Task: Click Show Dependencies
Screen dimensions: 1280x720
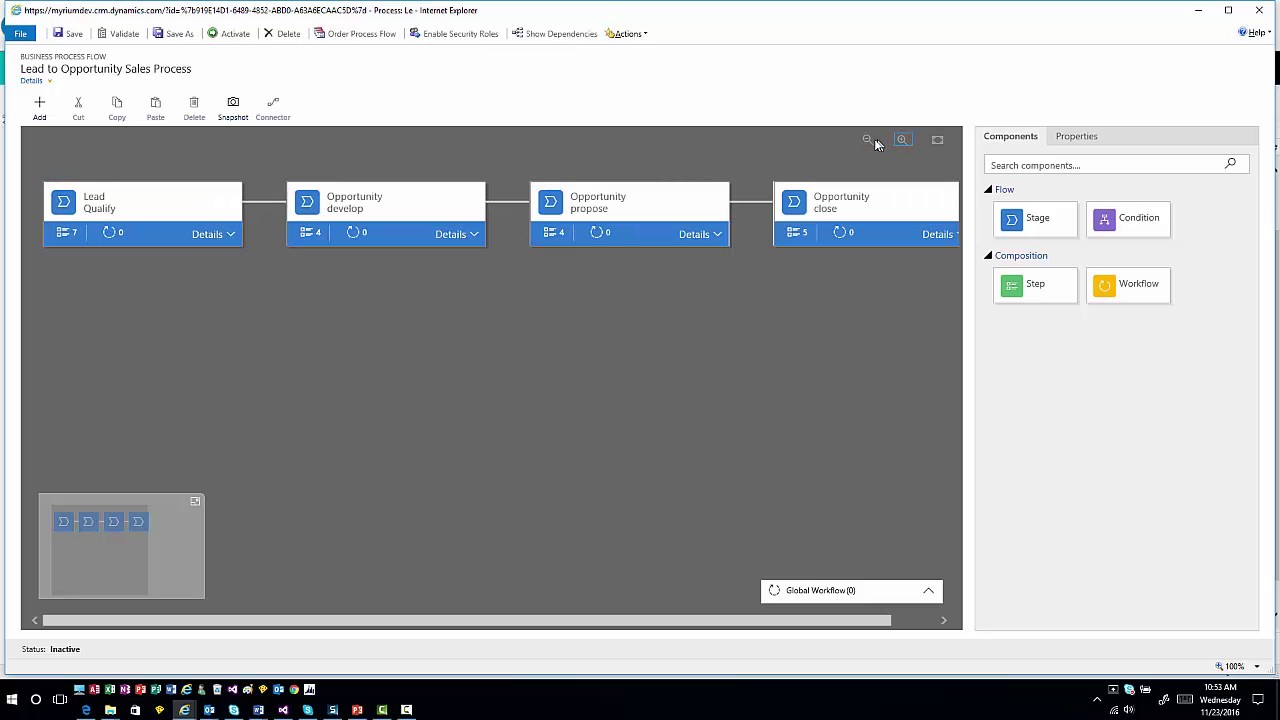Action: (555, 33)
